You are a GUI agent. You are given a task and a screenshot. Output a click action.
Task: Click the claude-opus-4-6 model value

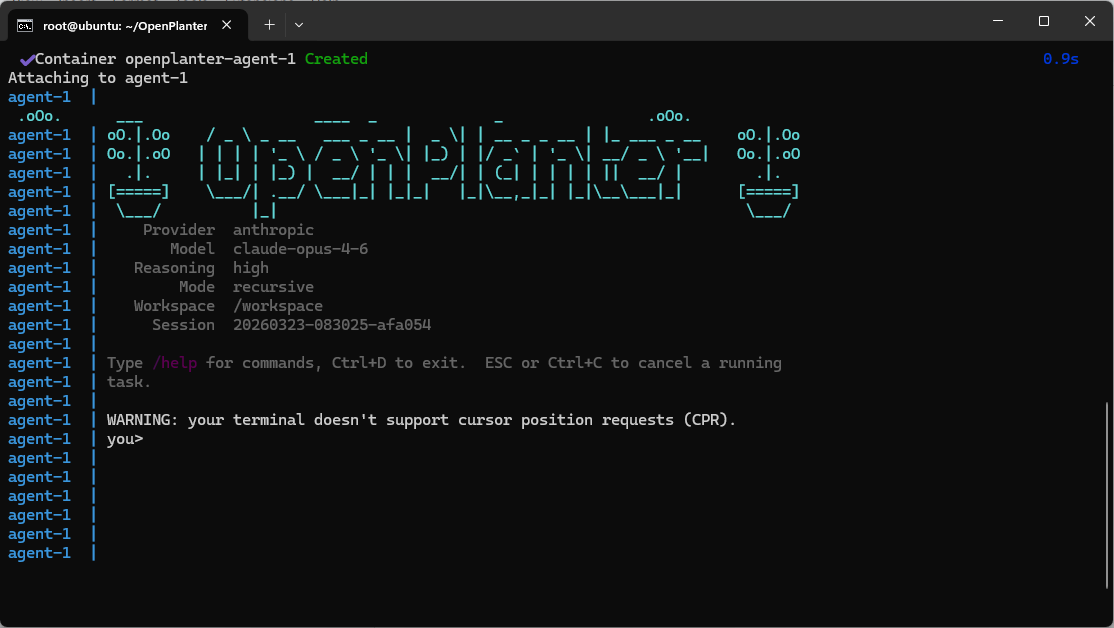click(x=300, y=249)
